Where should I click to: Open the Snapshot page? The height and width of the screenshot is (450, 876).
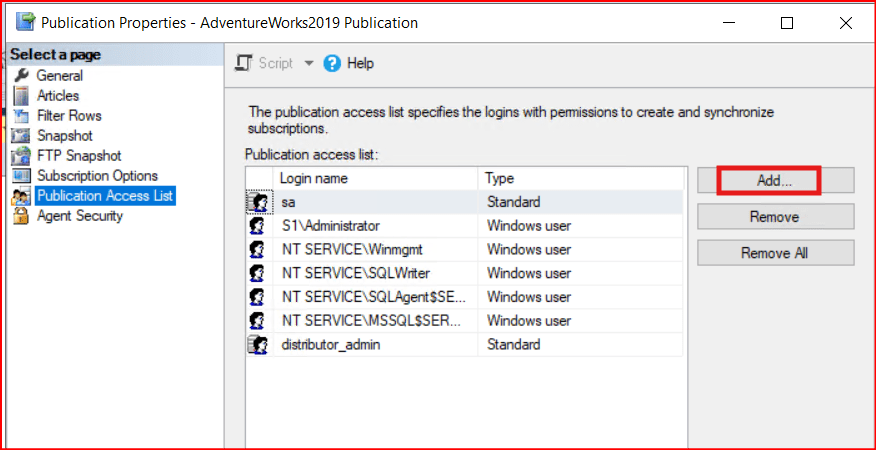(64, 136)
